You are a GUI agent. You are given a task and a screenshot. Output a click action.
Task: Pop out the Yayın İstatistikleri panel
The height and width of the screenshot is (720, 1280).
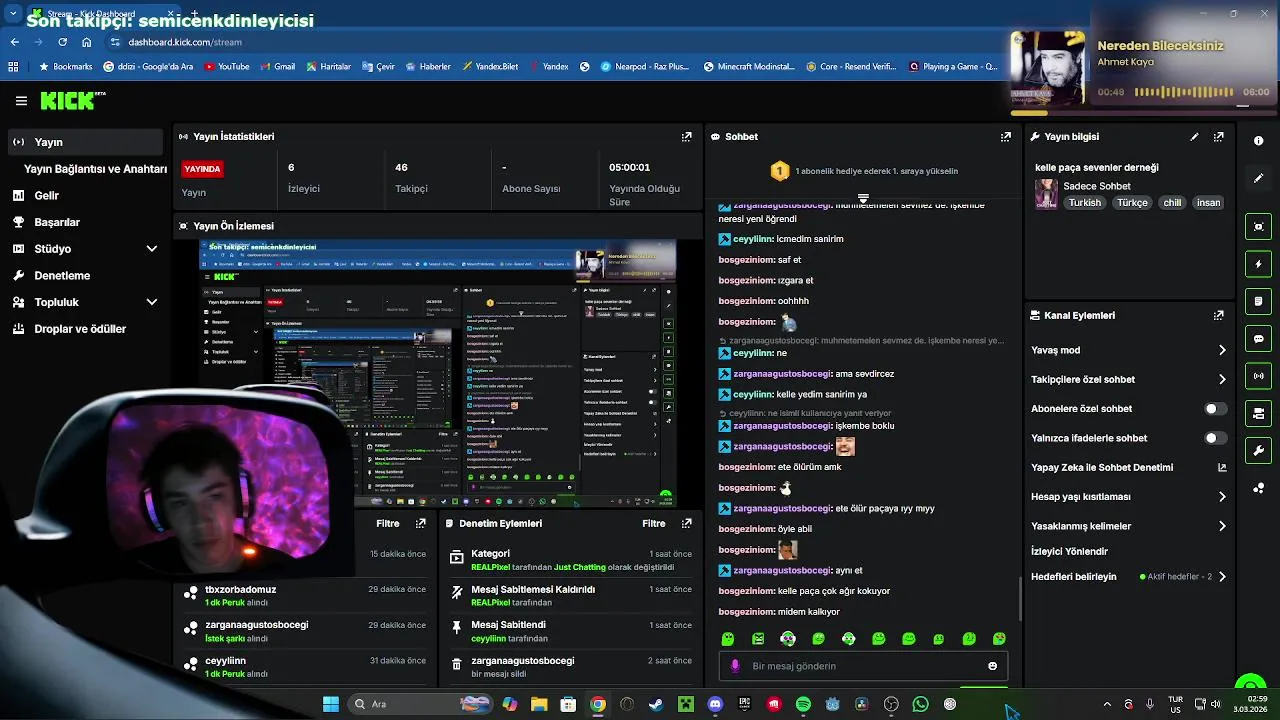coord(686,137)
